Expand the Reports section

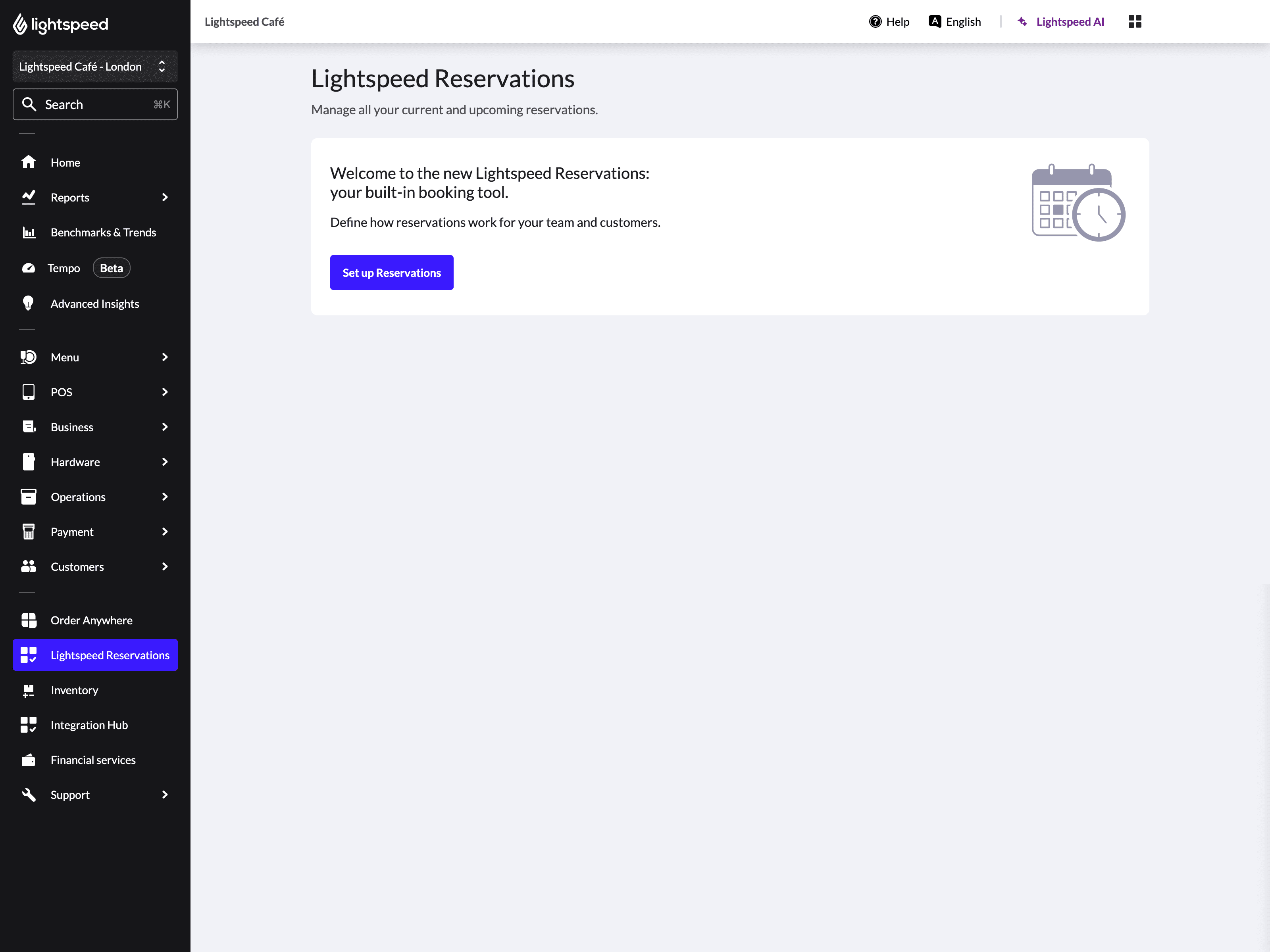(x=165, y=197)
